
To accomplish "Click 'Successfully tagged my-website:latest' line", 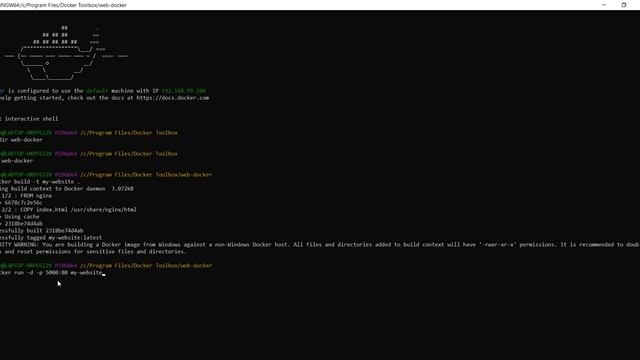I will [51, 238].
